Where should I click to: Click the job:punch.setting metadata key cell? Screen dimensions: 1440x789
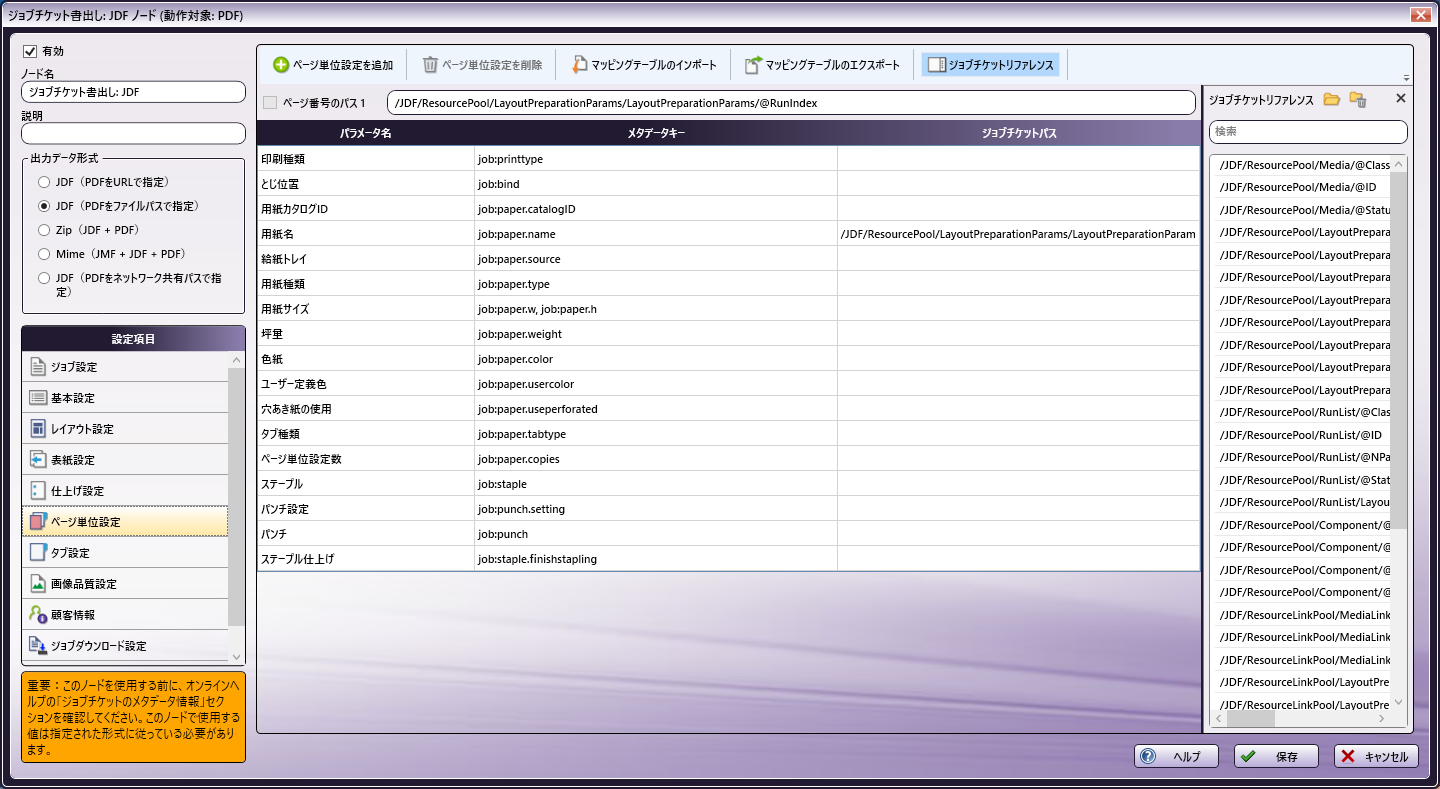[656, 509]
